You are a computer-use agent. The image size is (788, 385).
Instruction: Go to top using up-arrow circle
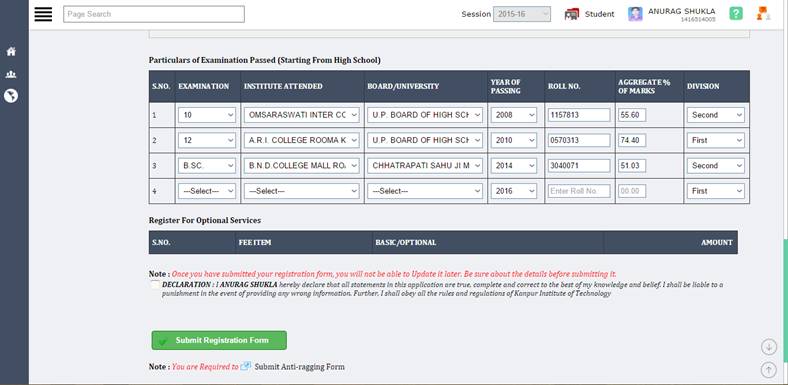768,370
